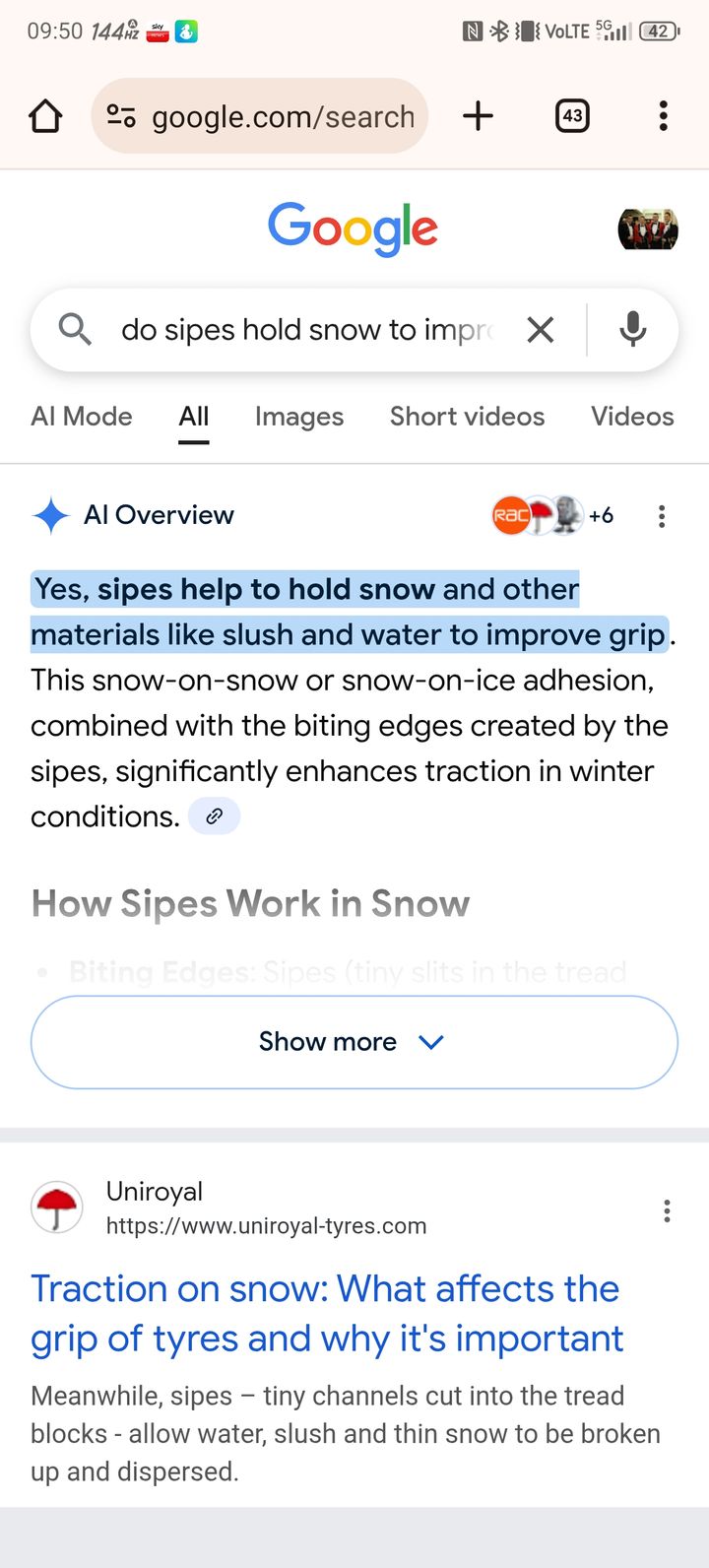Switch to AI Mode tab
709x1568 pixels.
(82, 417)
